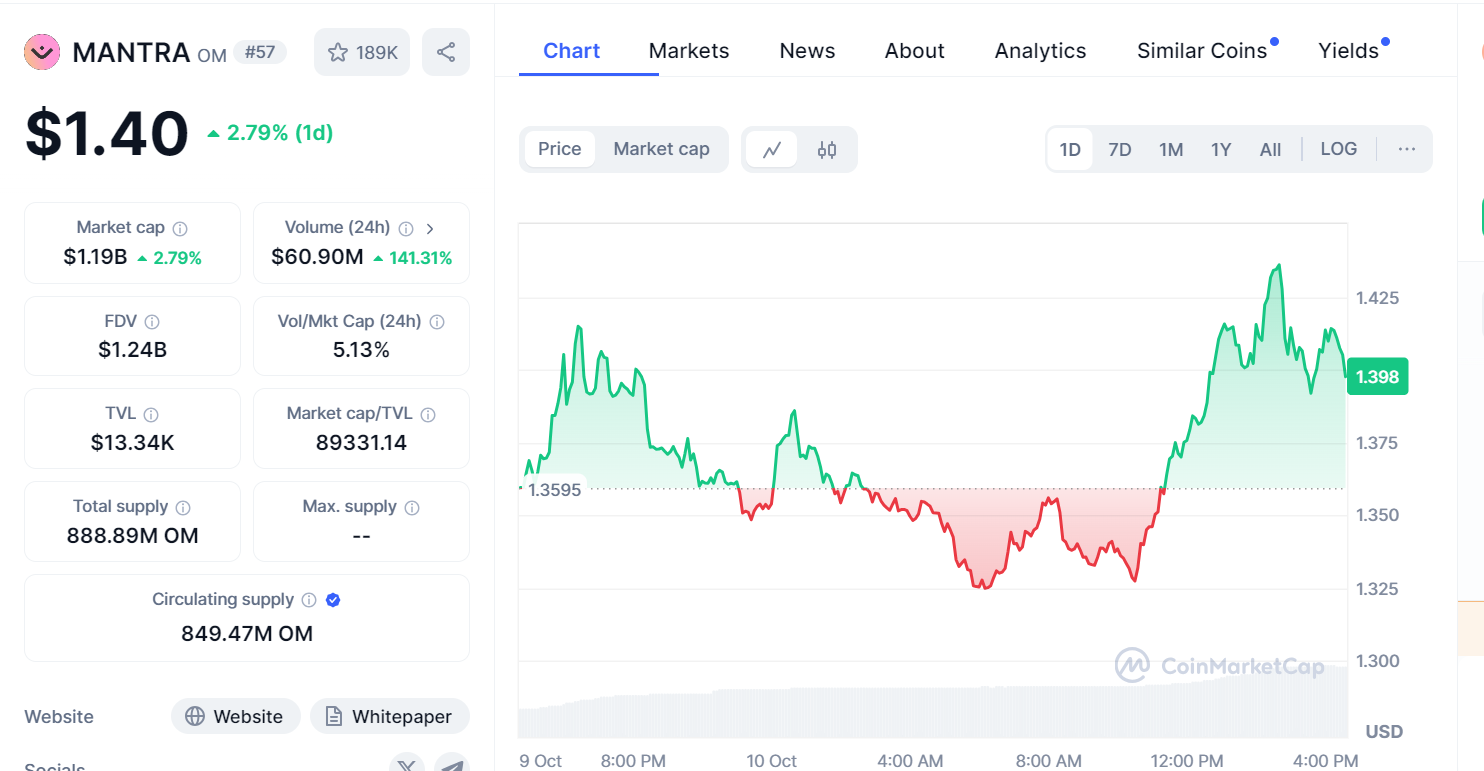Viewport: 1484px width, 771px height.
Task: Add MANTRA to watchlist with star button
Action: coord(362,52)
